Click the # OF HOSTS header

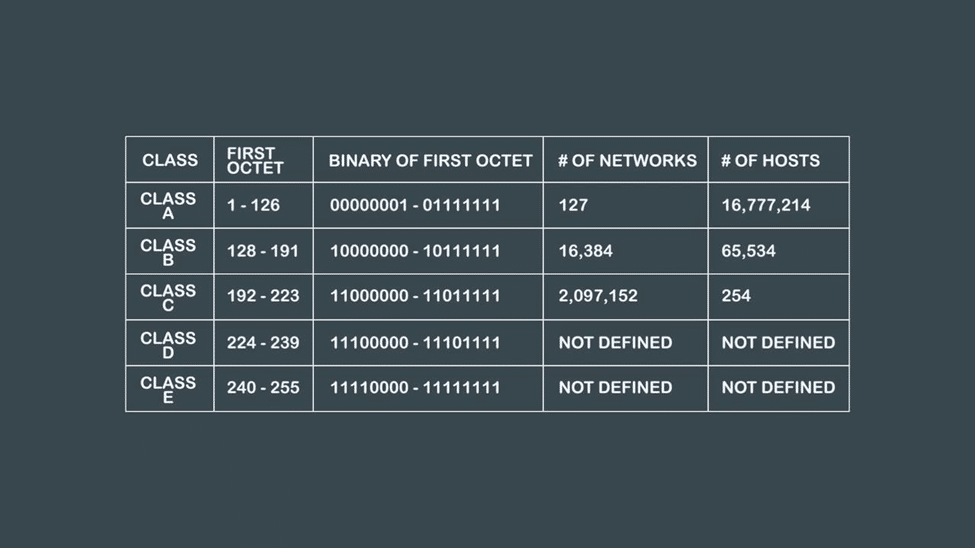click(770, 160)
